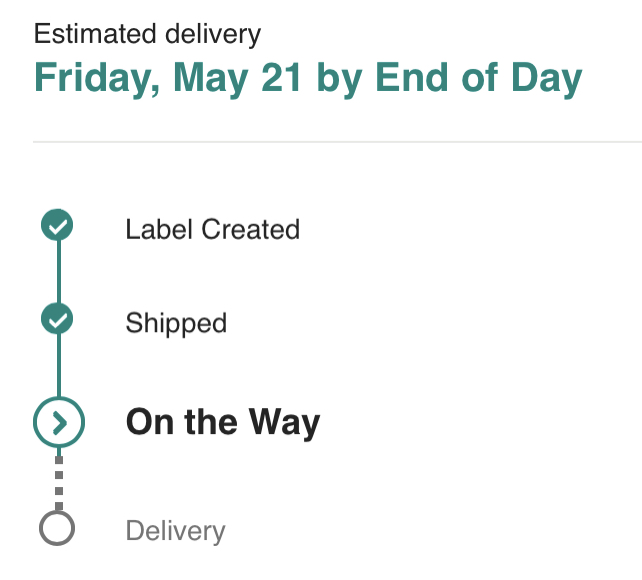Click the Label Created checkmark icon
The width and height of the screenshot is (642, 580).
58,226
